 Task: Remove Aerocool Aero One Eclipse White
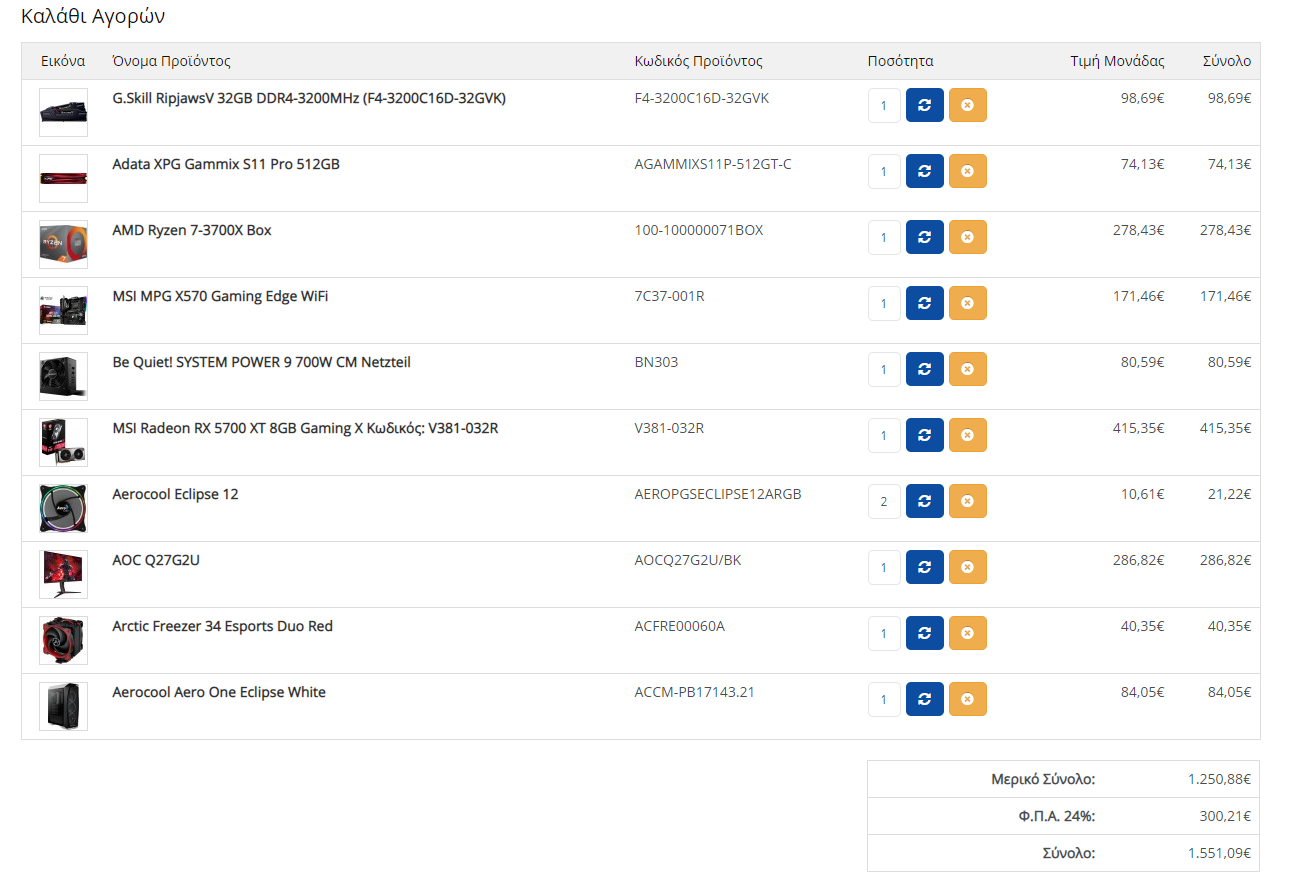coord(968,699)
